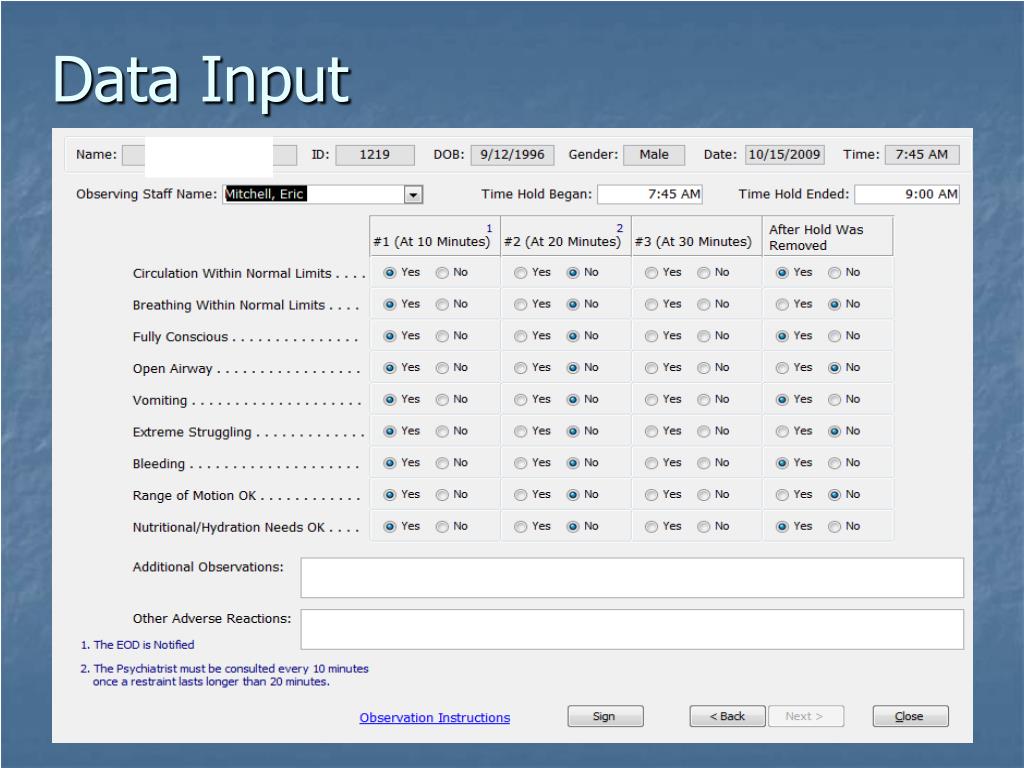Click the 'The EOD is Notified' note
Screen dimensions: 1024x768
137,645
